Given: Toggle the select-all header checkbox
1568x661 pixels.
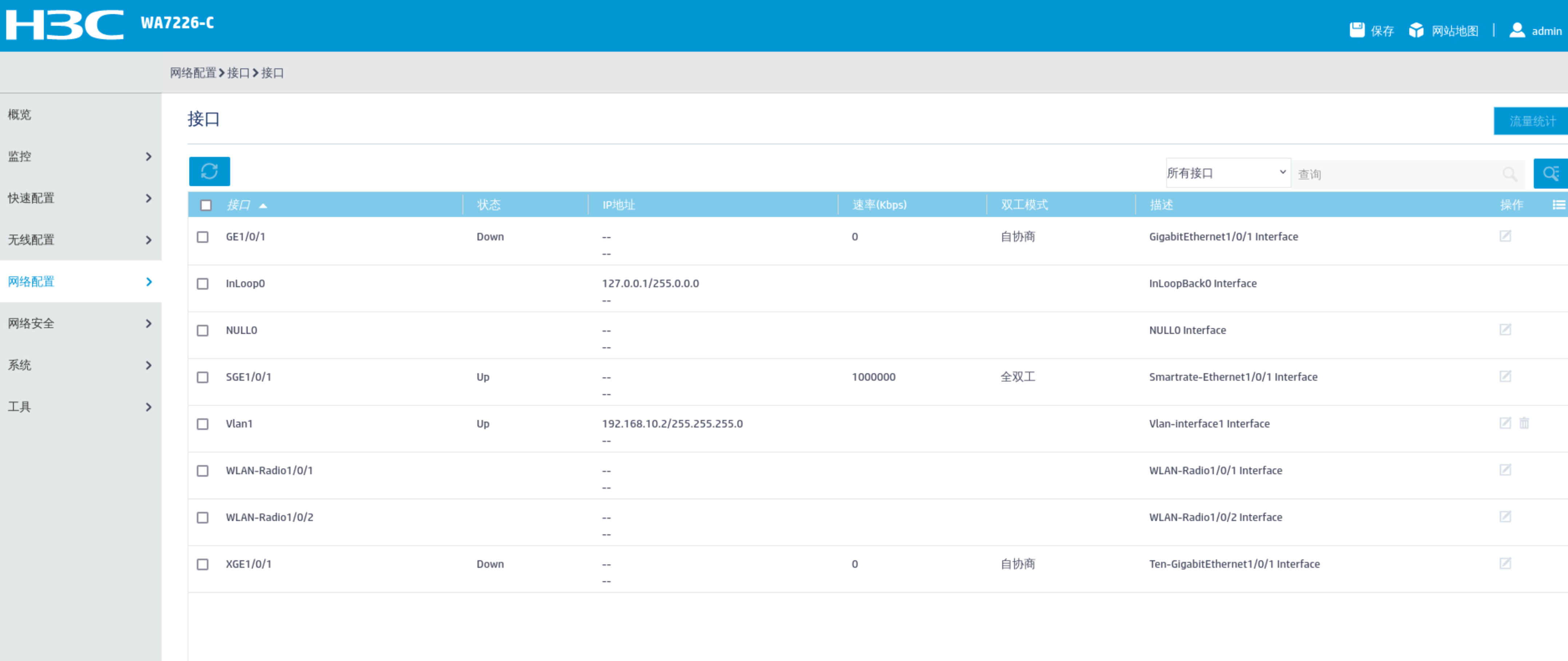Looking at the screenshot, I should click(206, 205).
